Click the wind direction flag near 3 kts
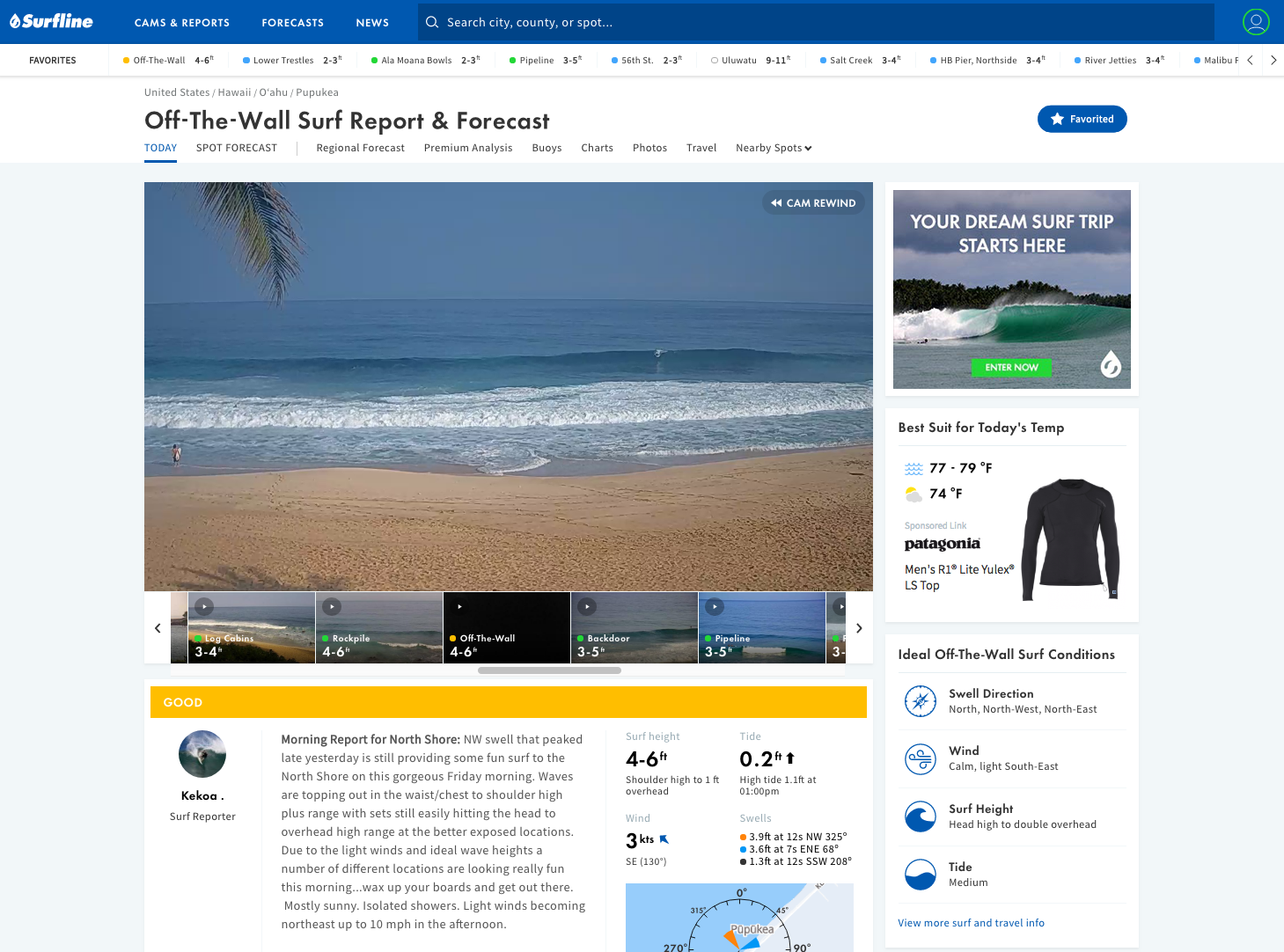Viewport: 1284px width, 952px height. point(664,838)
